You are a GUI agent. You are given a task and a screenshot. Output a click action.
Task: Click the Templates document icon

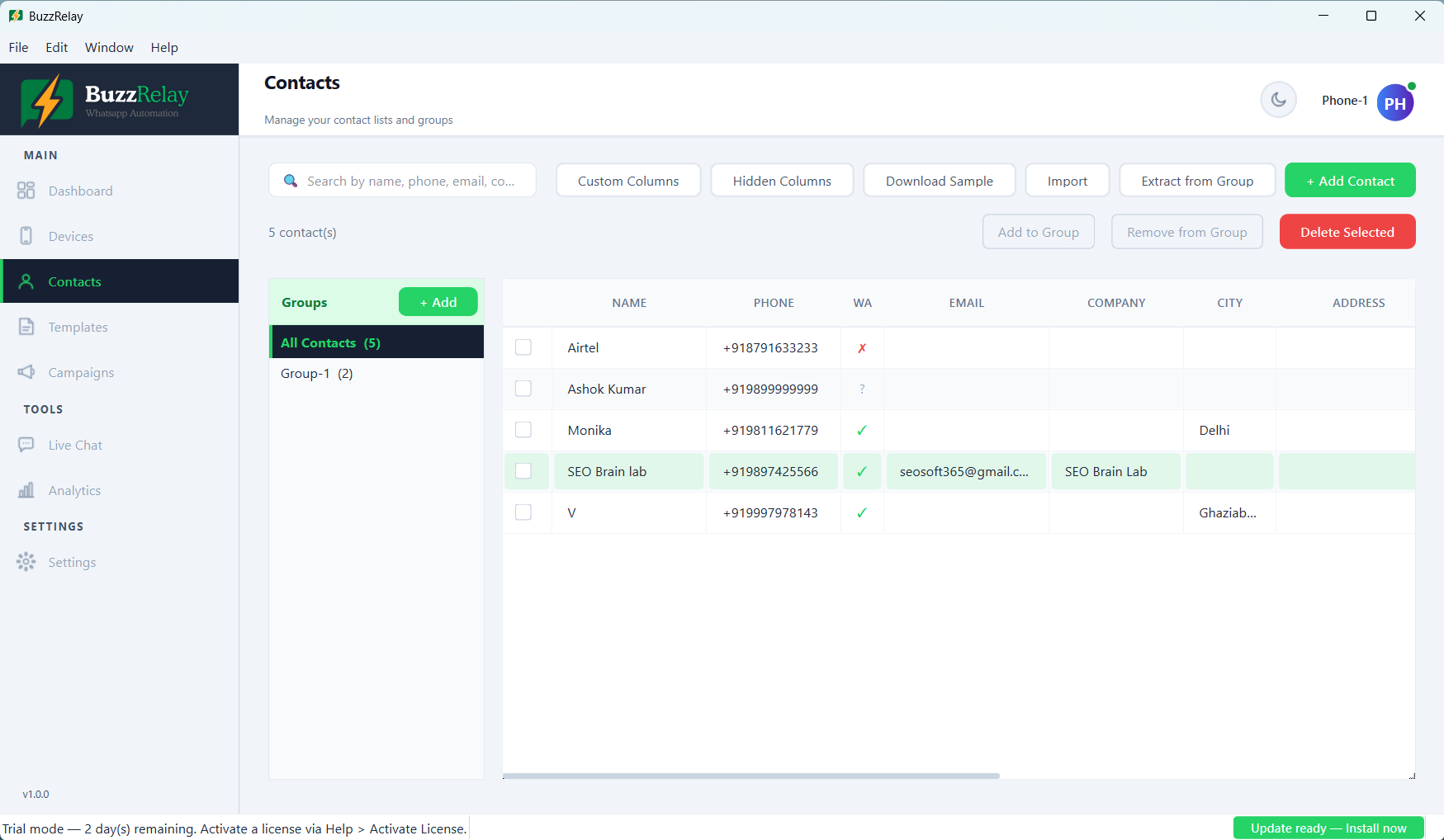pyautogui.click(x=26, y=327)
